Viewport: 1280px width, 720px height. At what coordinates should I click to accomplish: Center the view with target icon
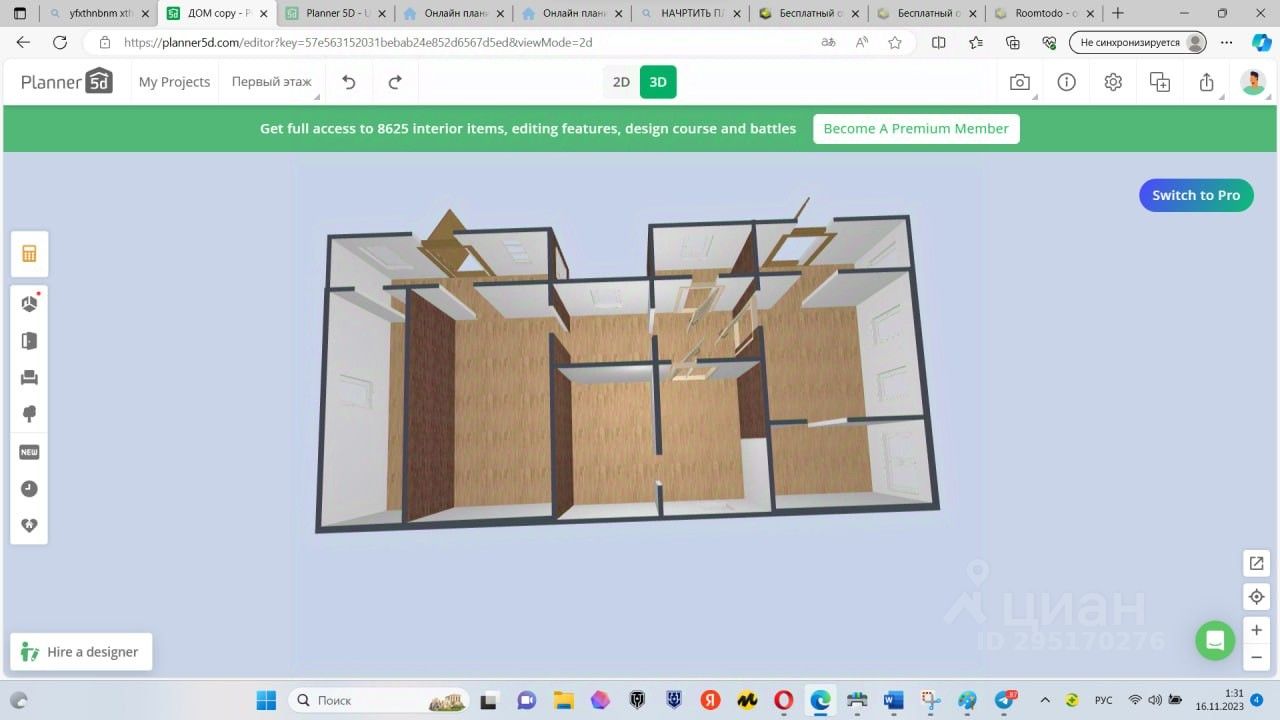coord(1257,597)
